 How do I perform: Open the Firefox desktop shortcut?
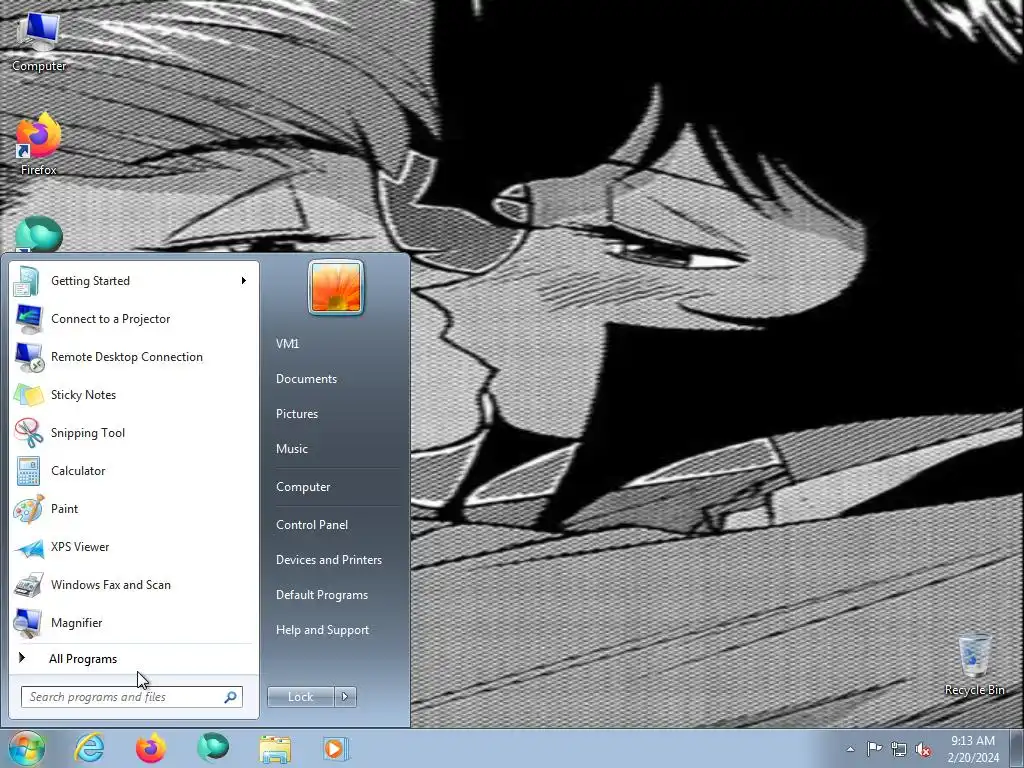point(38,144)
